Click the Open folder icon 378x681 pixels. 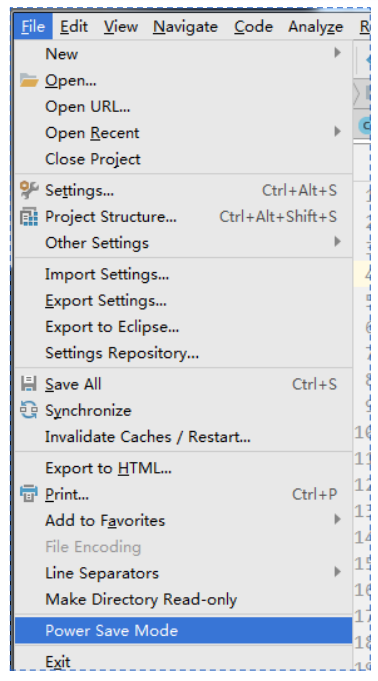(29, 80)
